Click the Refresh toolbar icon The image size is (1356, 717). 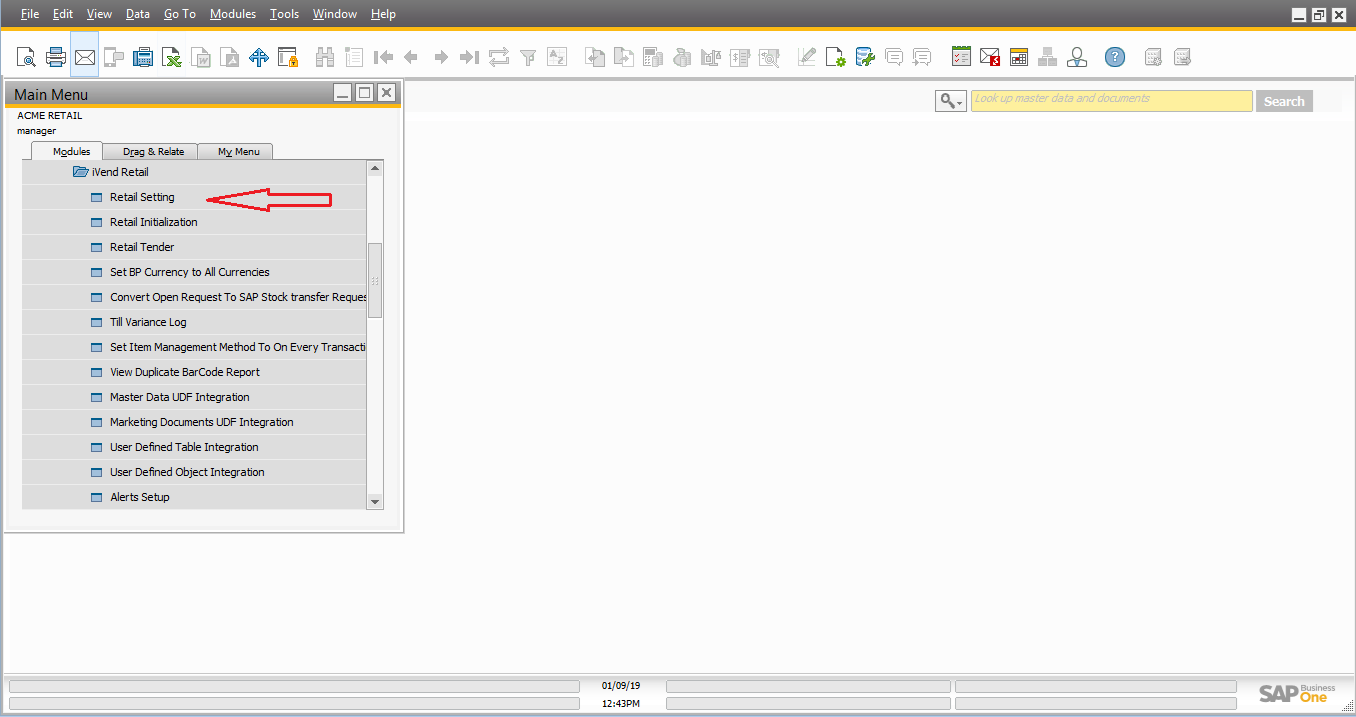tap(499, 57)
